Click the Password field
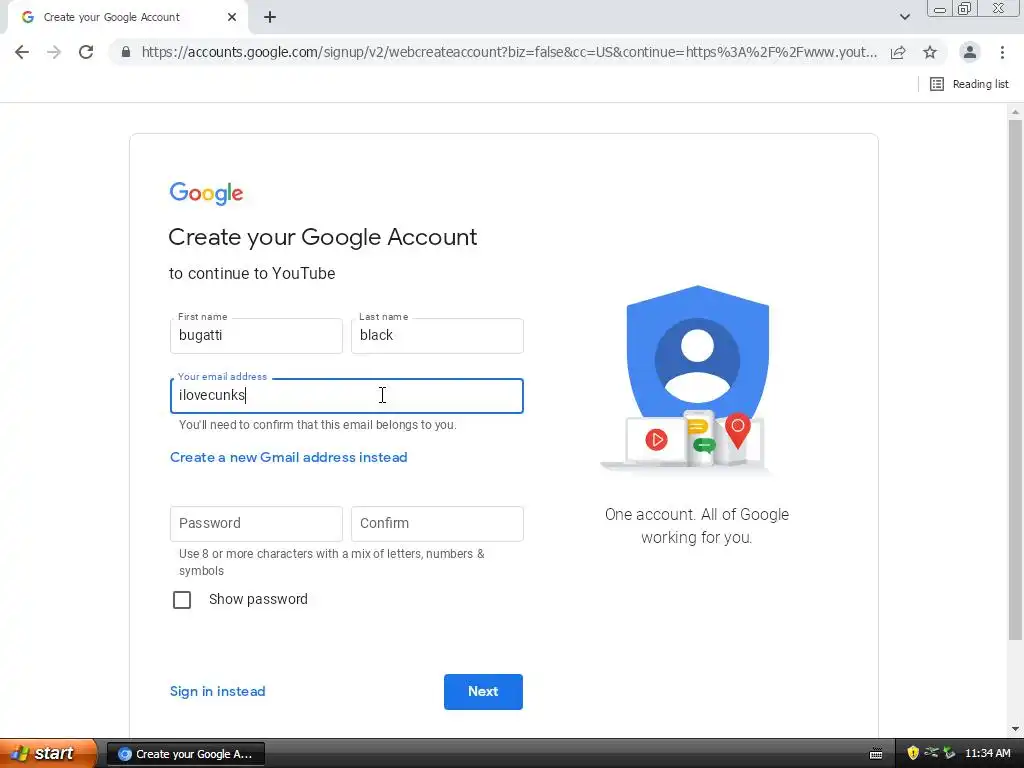1024x768 pixels. pos(256,524)
